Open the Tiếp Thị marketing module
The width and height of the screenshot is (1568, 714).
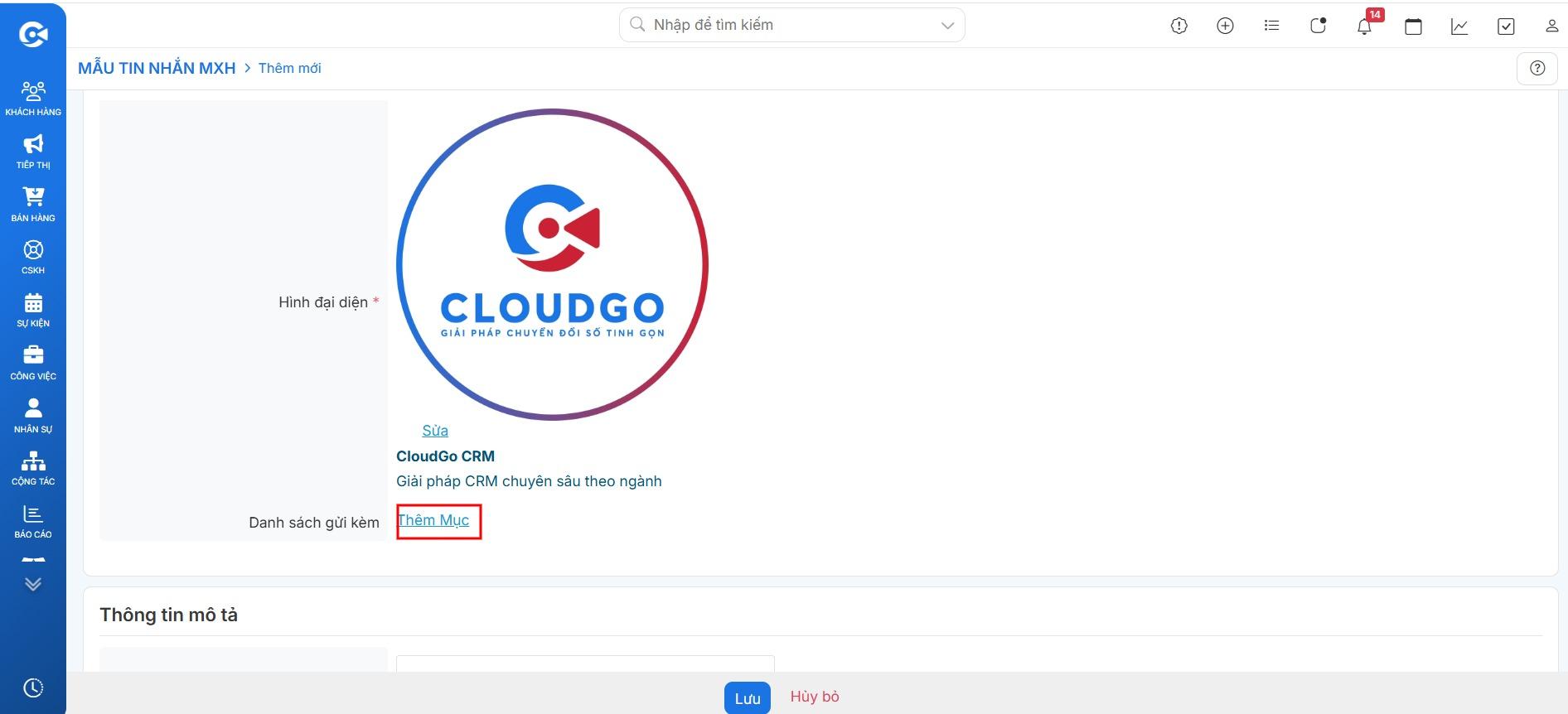pos(33,151)
